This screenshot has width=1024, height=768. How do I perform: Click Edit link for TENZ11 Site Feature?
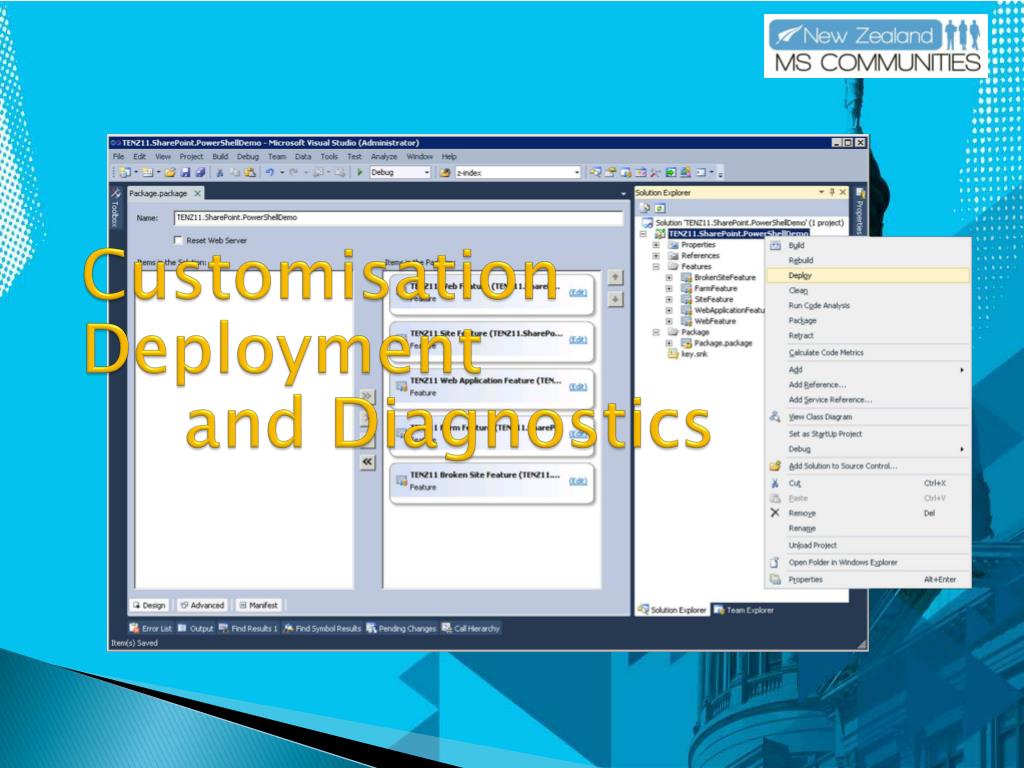tap(577, 340)
